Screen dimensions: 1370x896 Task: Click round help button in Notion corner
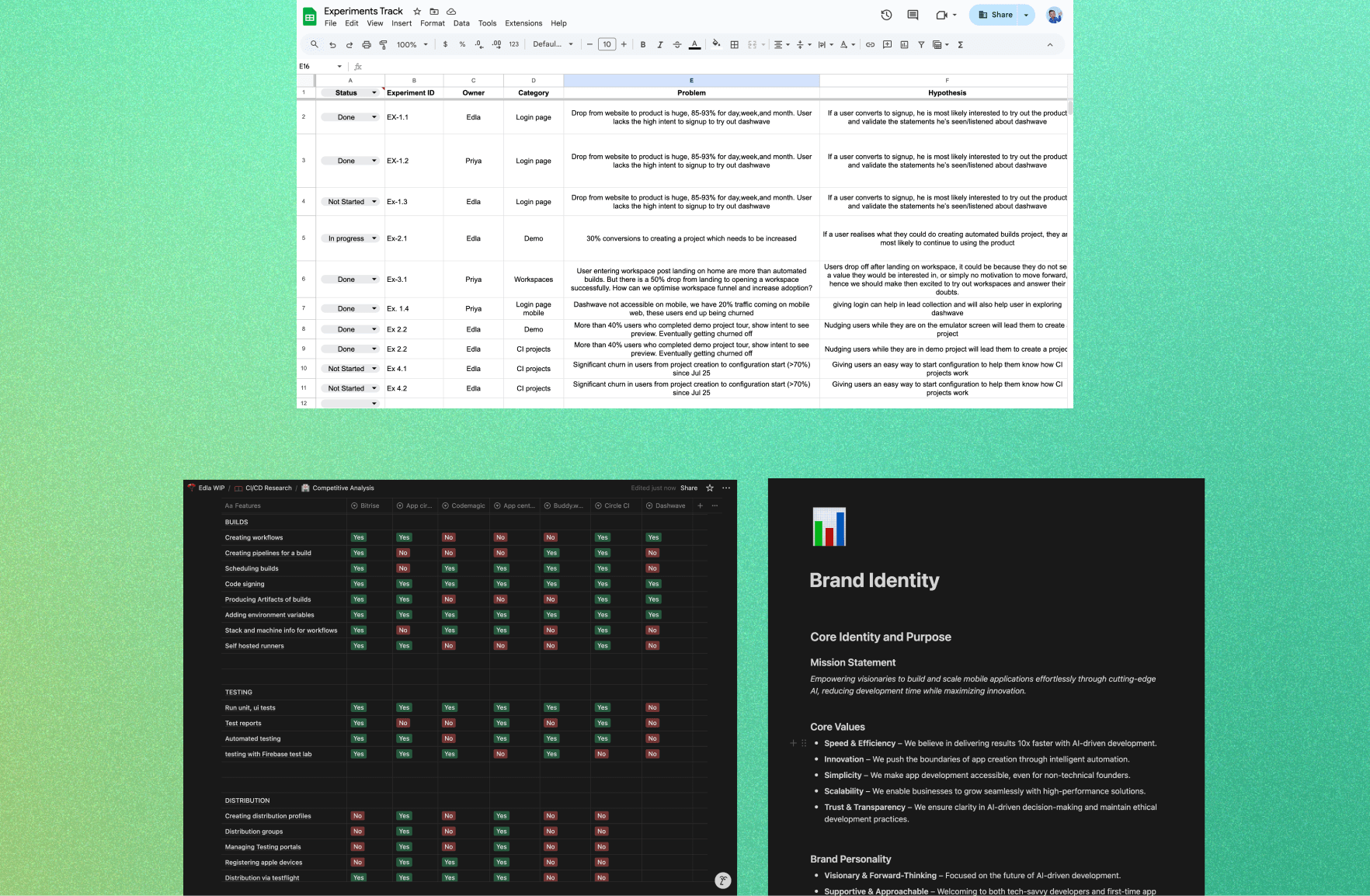click(723, 880)
